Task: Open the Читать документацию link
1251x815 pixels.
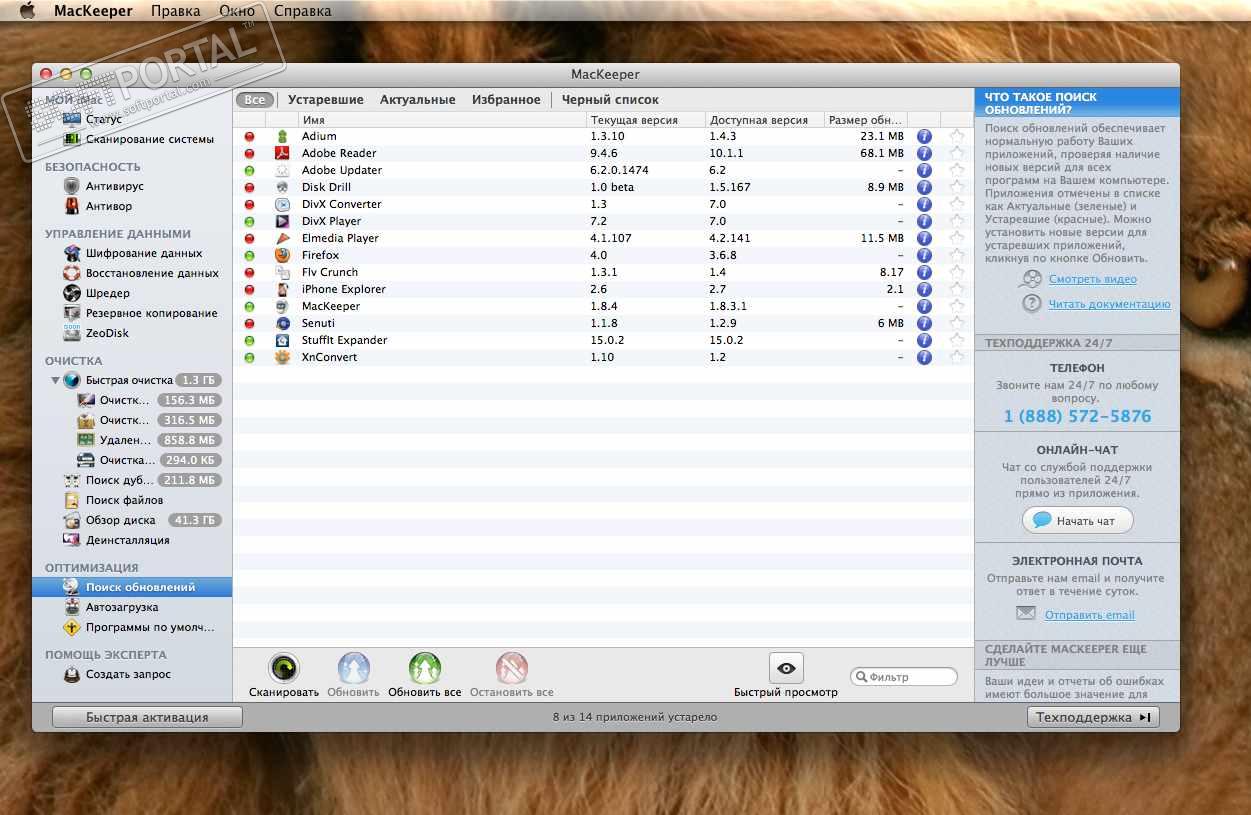Action: (x=1109, y=304)
